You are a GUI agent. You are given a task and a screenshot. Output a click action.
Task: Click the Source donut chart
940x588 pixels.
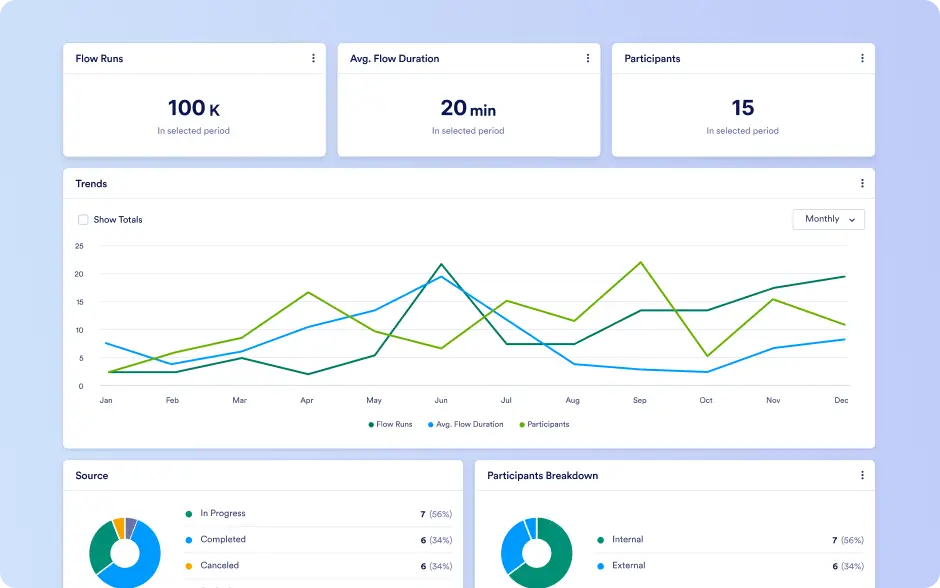click(x=125, y=553)
